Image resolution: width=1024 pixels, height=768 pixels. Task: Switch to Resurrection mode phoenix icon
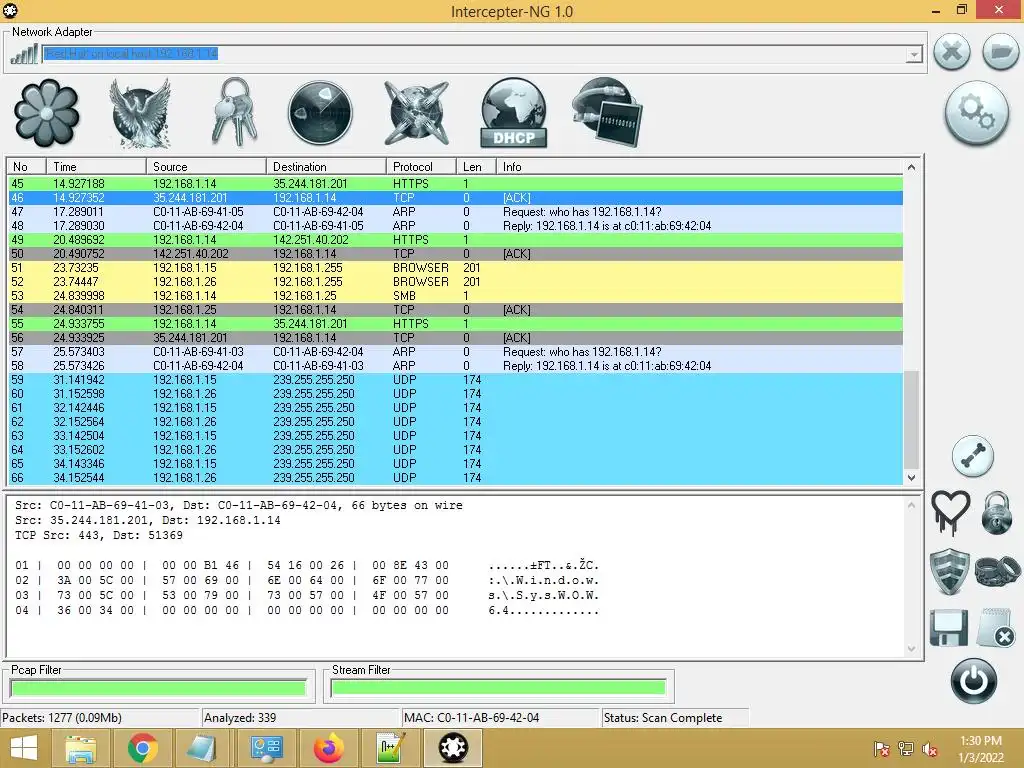point(140,113)
